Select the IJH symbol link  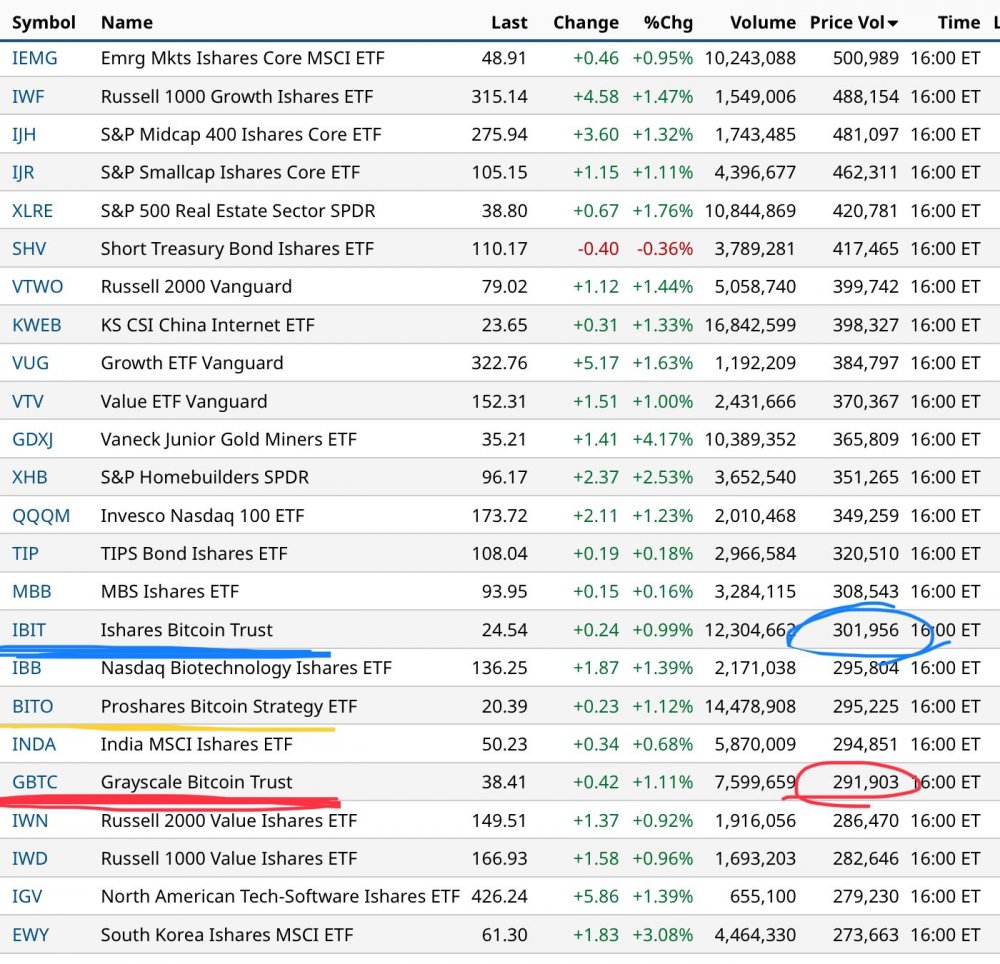tap(24, 135)
